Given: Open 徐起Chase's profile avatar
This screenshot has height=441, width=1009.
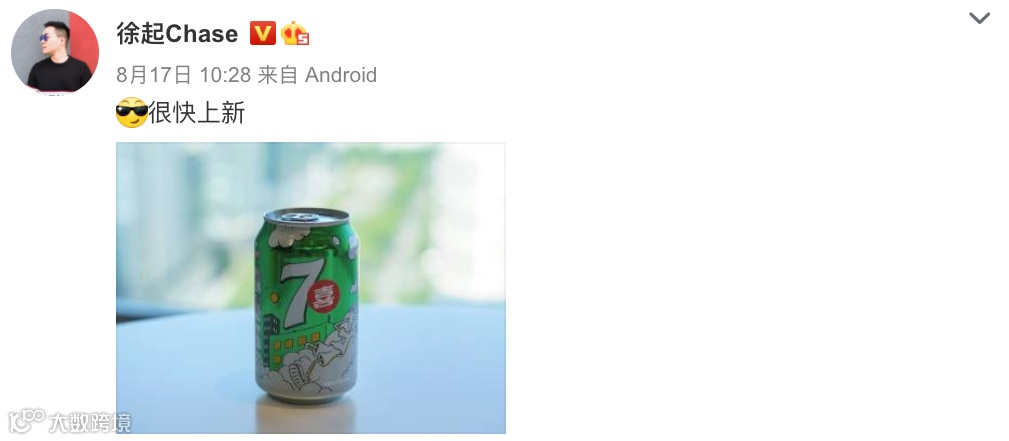Looking at the screenshot, I should tap(55, 52).
